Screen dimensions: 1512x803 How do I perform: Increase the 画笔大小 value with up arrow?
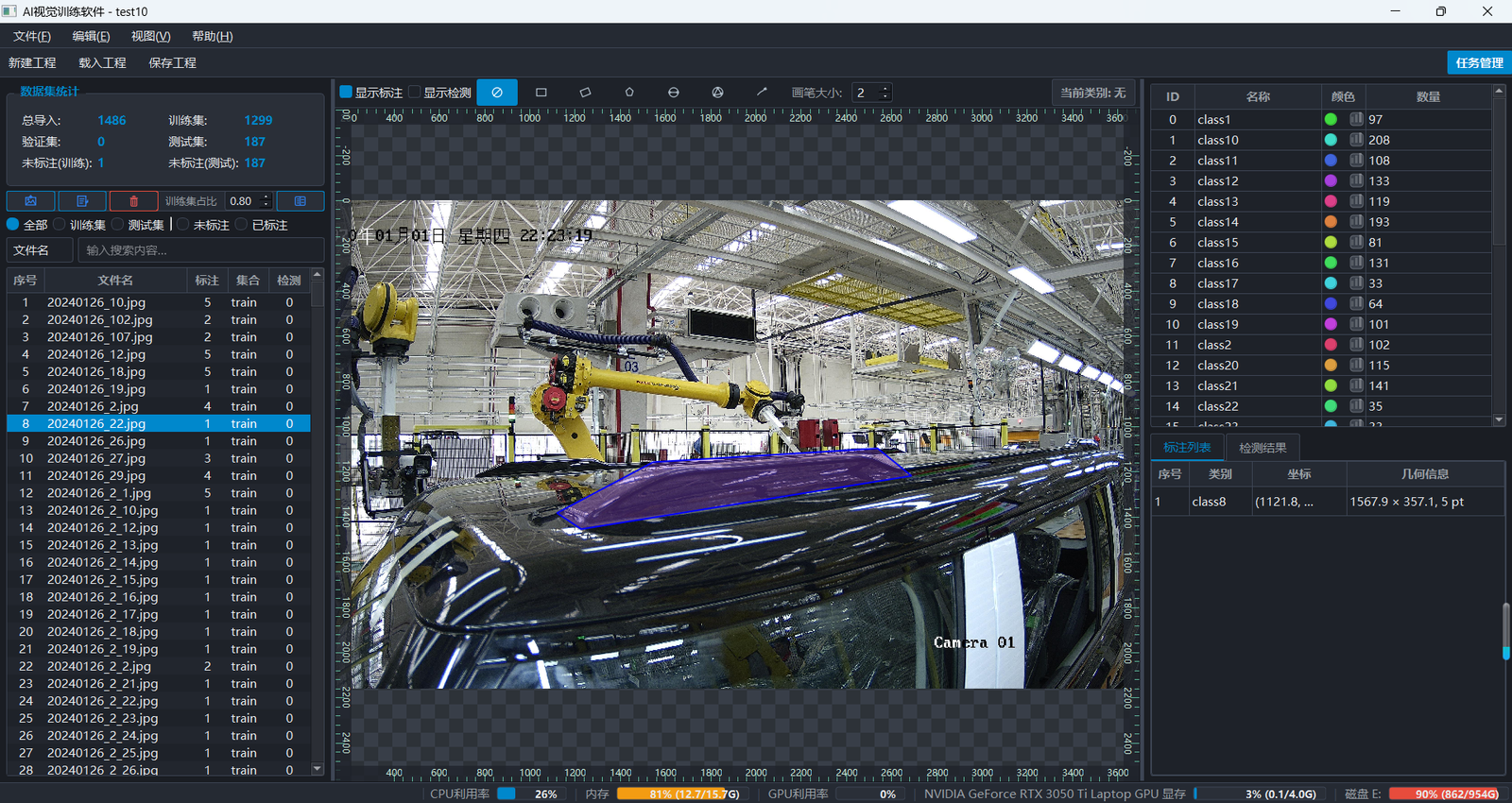pyautogui.click(x=885, y=89)
